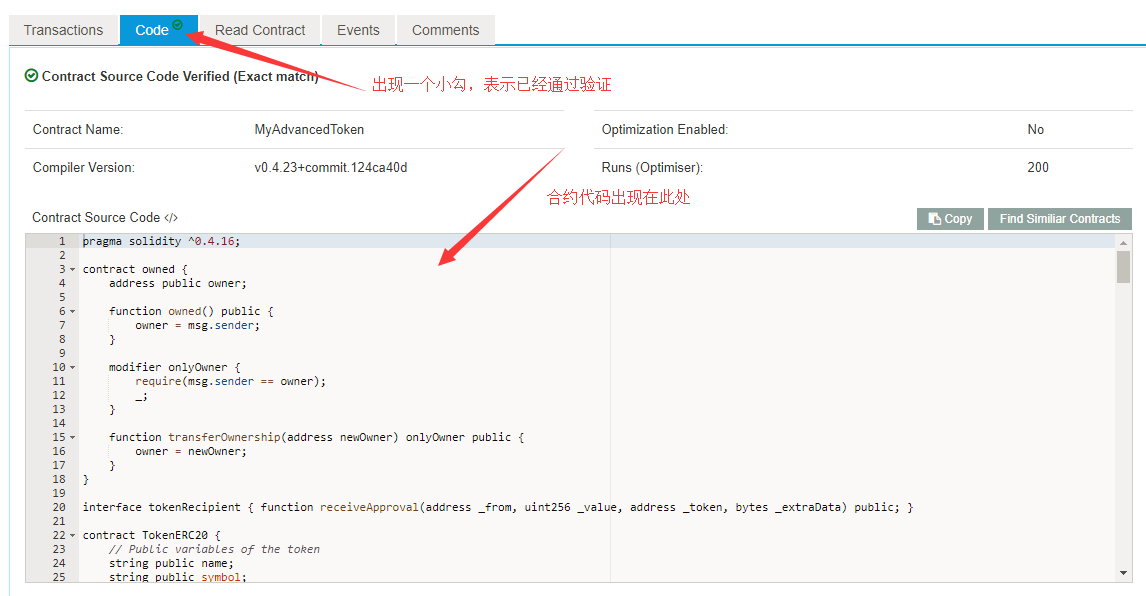The height and width of the screenshot is (596, 1146).
Task: Click the code editor vertical scrollbar thumb
Action: [x=1123, y=267]
